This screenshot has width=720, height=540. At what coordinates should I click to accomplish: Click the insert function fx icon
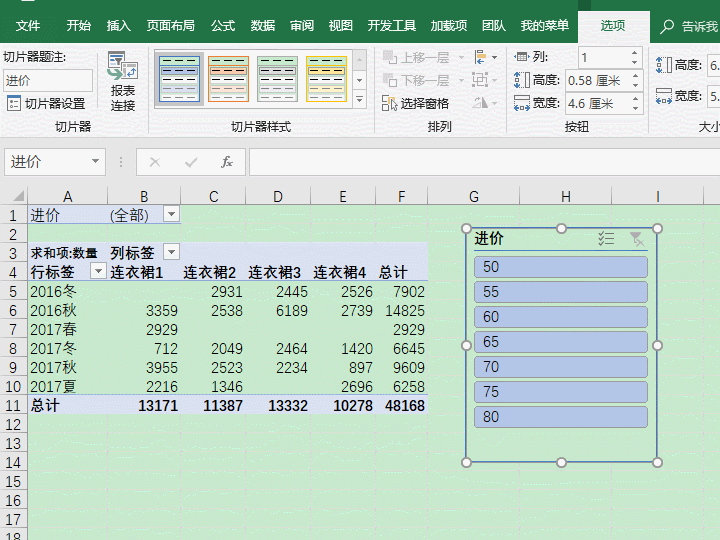click(227, 162)
